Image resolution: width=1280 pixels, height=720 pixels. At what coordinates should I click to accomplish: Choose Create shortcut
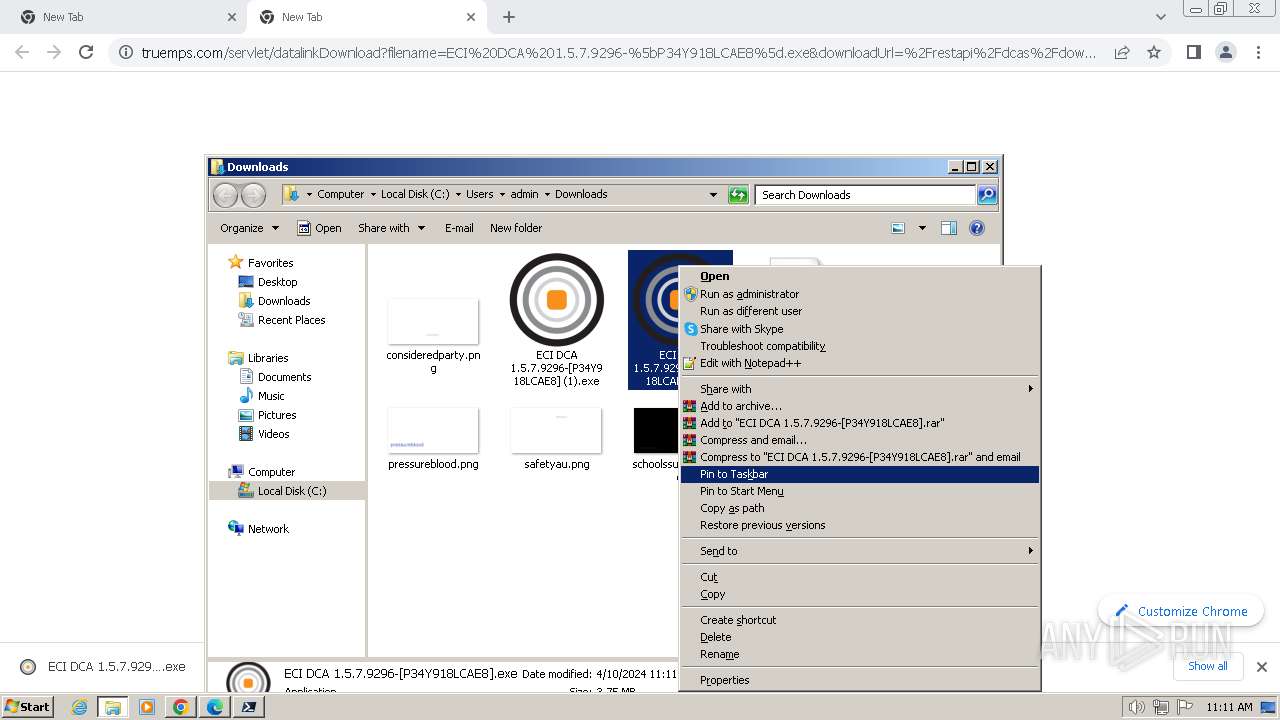[860, 620]
